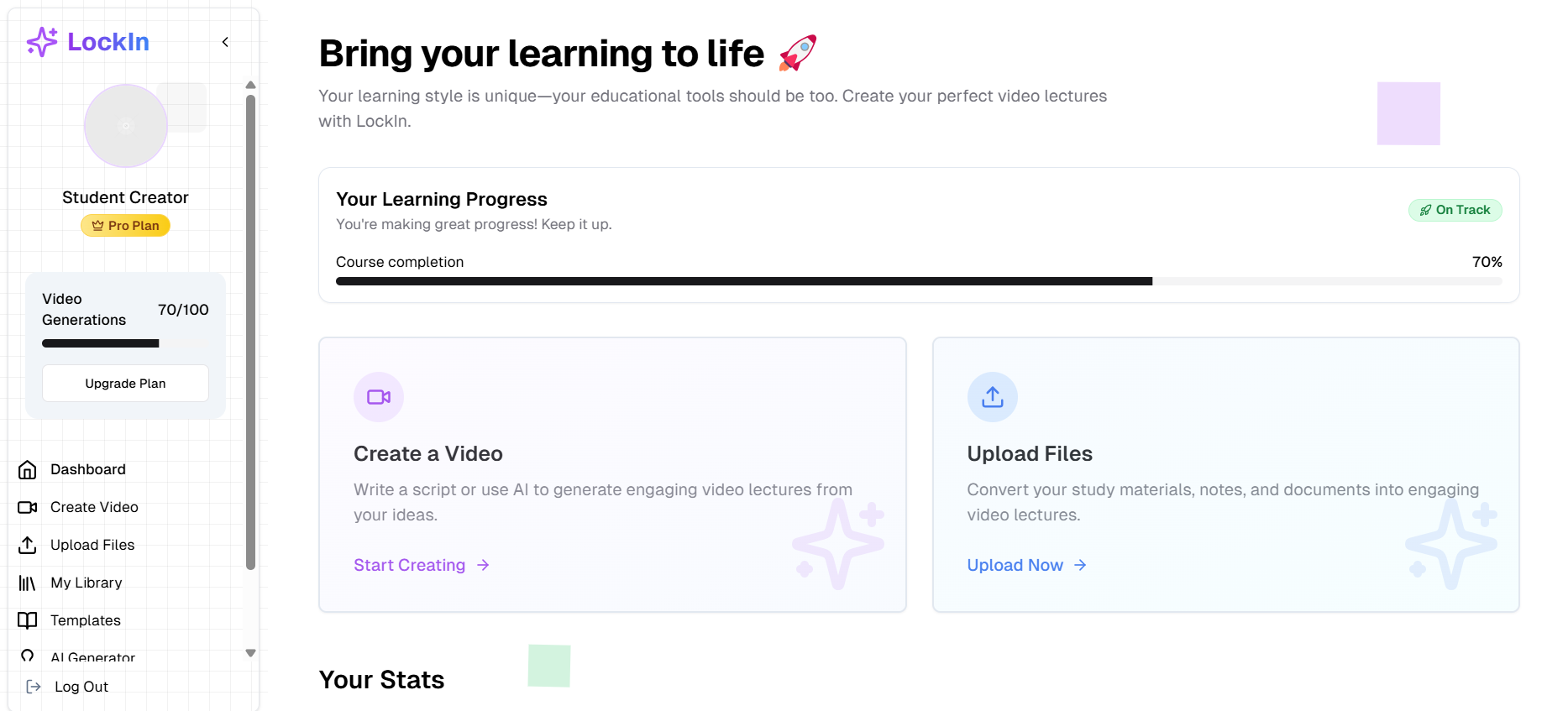Click the Pro Plan crown badge
This screenshot has width=1568, height=711.
coord(125,226)
